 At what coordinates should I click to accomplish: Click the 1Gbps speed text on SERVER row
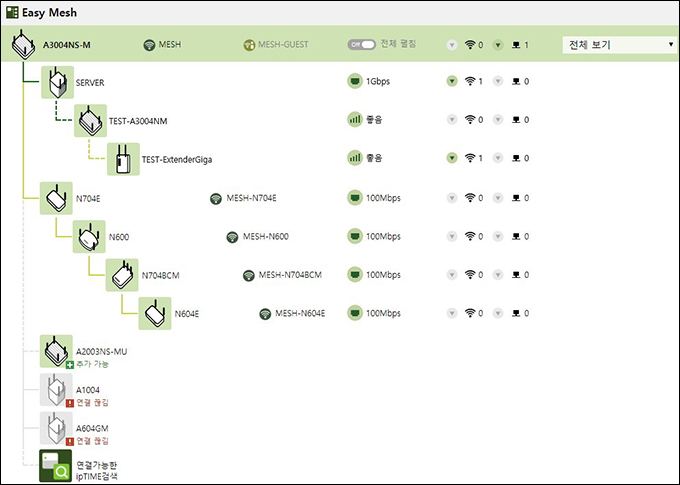tap(378, 82)
